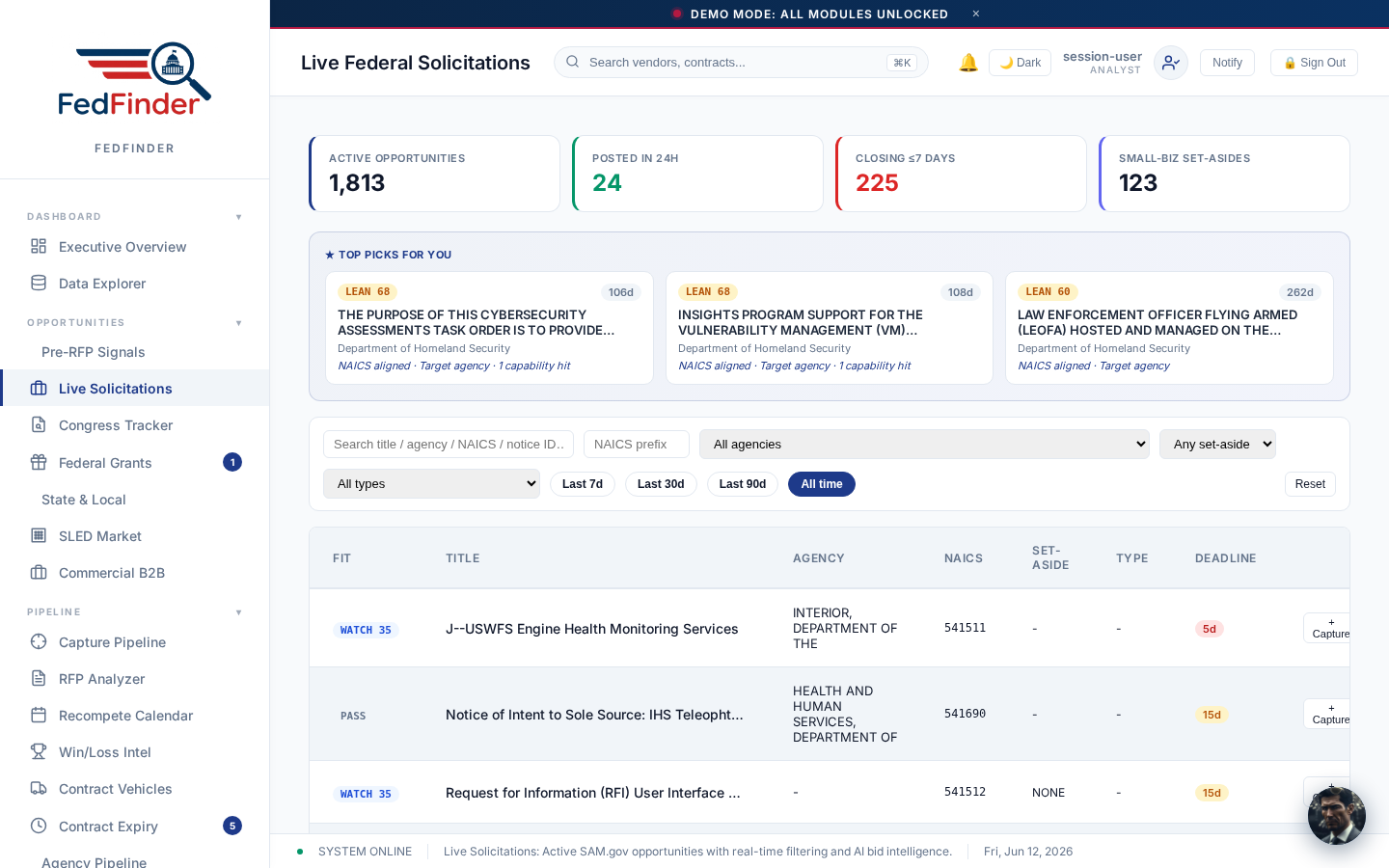The image size is (1389, 868).
Task: Click the Contract Expiry clock icon
Action: click(39, 826)
